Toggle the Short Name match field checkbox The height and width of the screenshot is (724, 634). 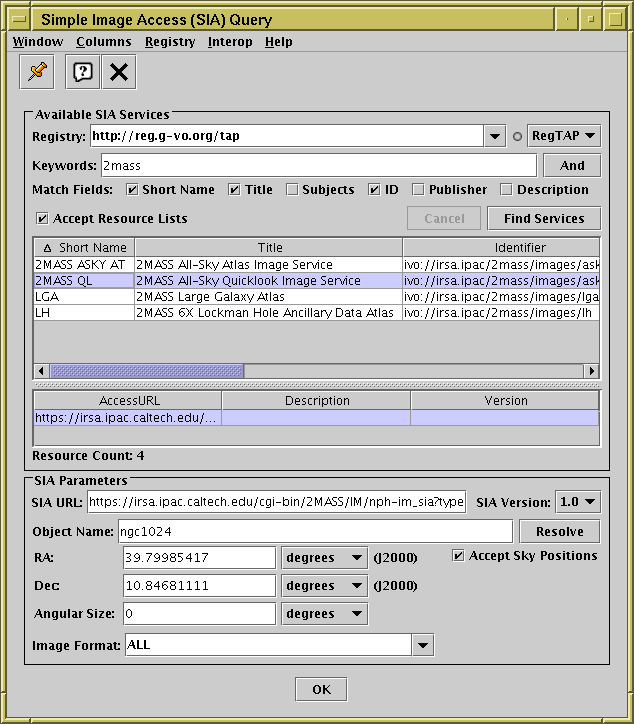coord(132,190)
